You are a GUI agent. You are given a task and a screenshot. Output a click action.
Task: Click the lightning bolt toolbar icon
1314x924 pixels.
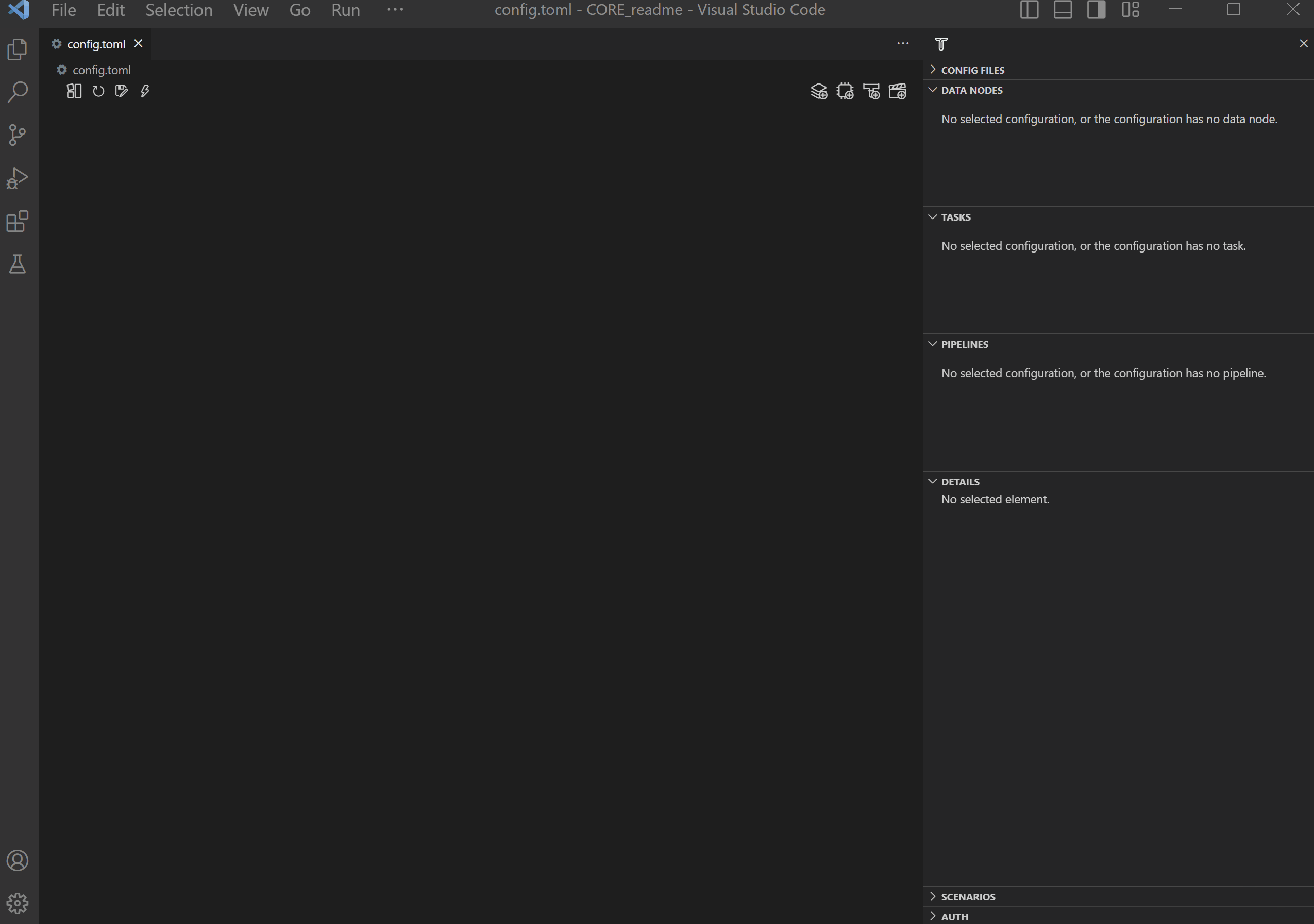(145, 91)
